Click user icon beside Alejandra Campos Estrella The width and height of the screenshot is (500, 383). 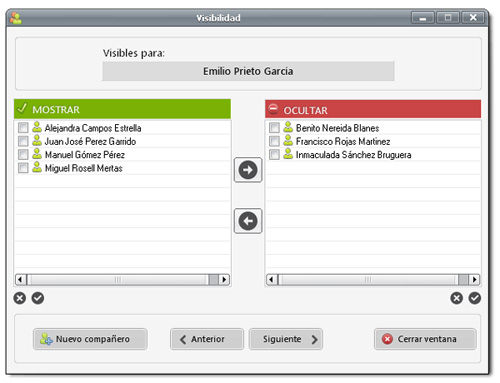click(x=37, y=127)
